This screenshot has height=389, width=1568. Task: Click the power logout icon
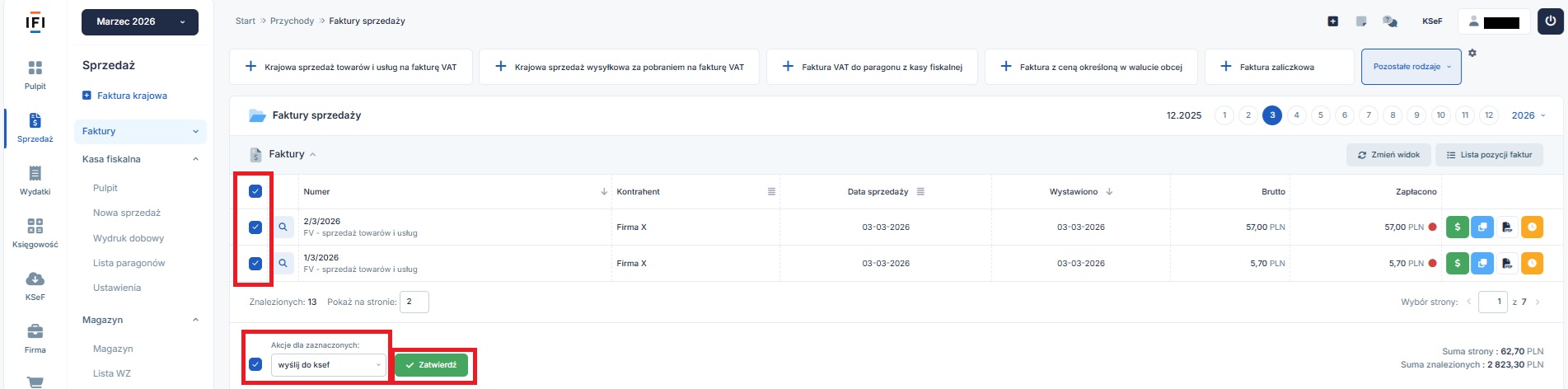coord(1550,21)
